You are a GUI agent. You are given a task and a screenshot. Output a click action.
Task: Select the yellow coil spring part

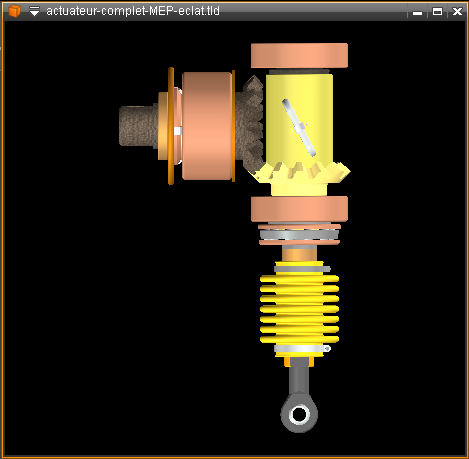pos(299,309)
